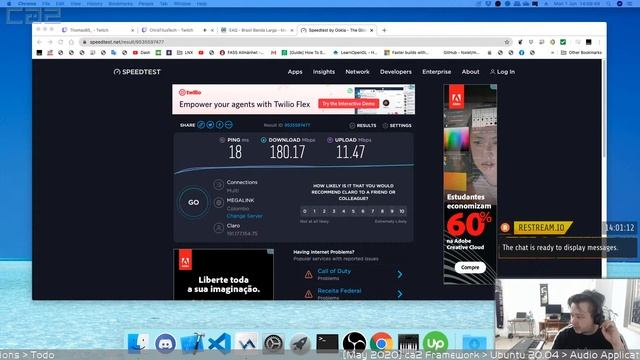Viewport: 640px width, 360px height.
Task: Open the Insights menu
Action: [324, 72]
